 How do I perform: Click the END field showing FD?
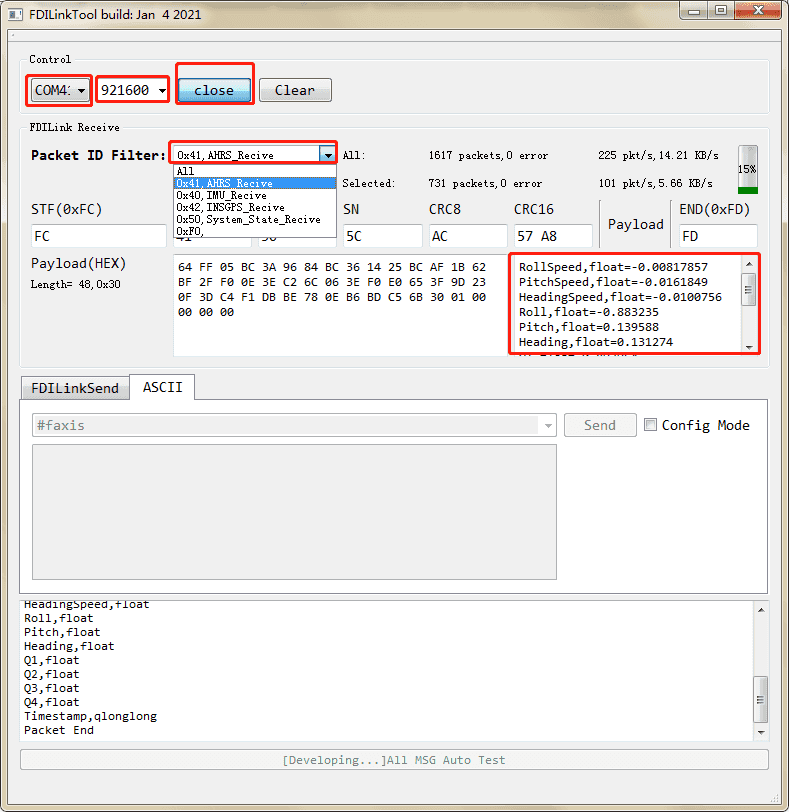[x=718, y=236]
